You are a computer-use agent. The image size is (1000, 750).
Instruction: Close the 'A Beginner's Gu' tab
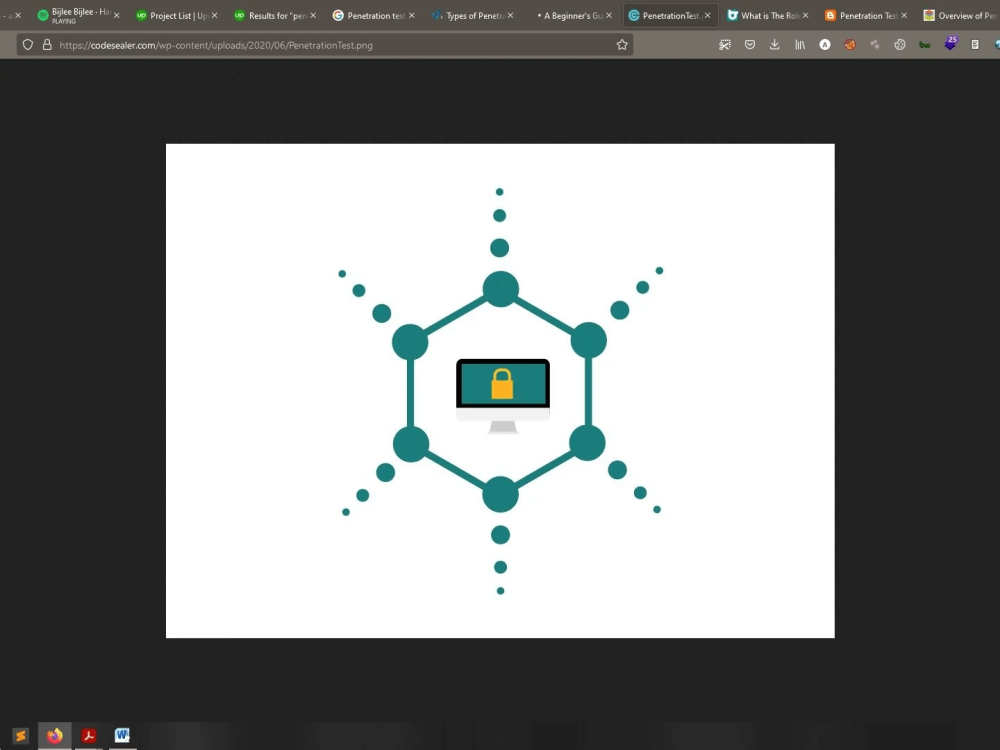(608, 15)
